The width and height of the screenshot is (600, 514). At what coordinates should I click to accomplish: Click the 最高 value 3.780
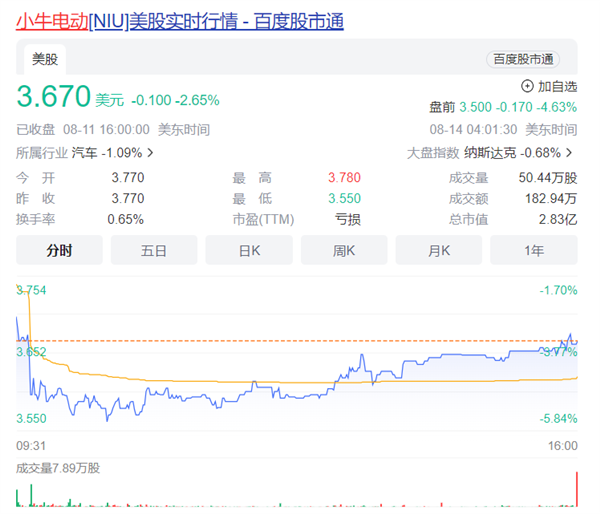(344, 178)
